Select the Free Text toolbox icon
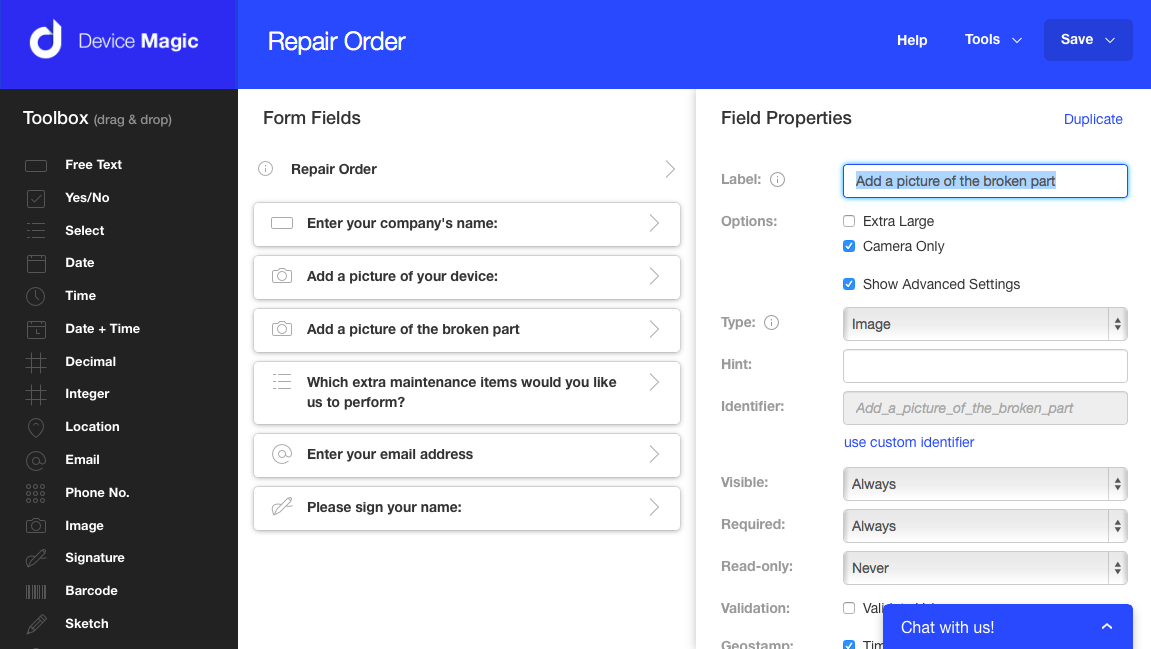The width and height of the screenshot is (1151, 649). pyautogui.click(x=36, y=165)
